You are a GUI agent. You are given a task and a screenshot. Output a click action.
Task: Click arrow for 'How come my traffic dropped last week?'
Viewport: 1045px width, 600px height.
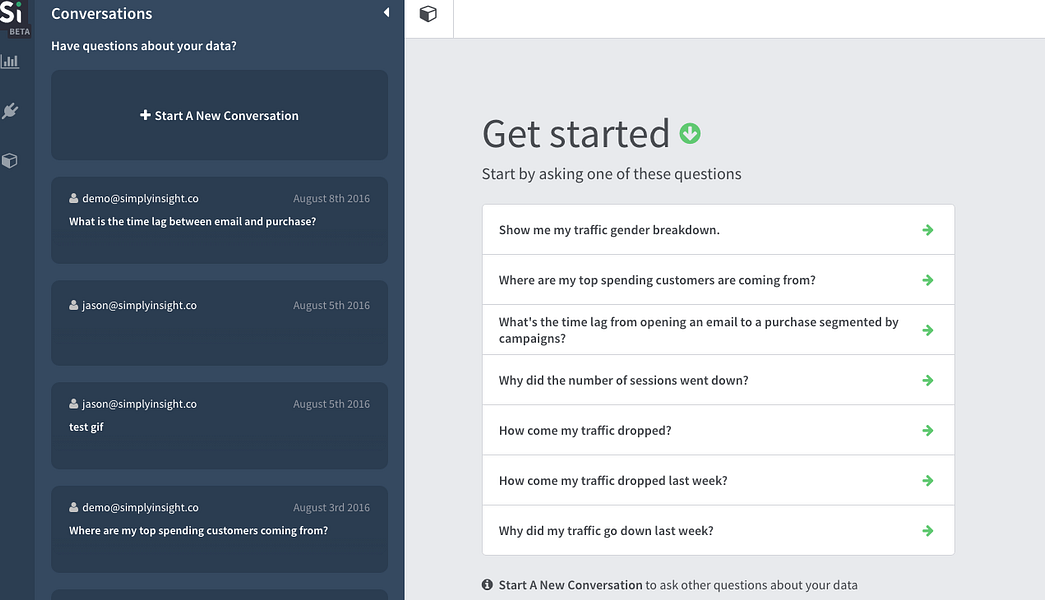coord(927,481)
